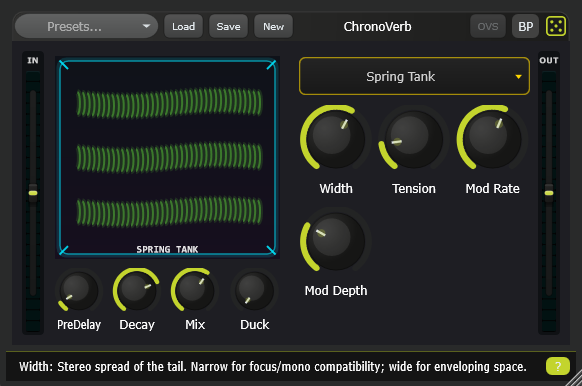Click the Load button
This screenshot has width=582, height=386.
coord(183,26)
